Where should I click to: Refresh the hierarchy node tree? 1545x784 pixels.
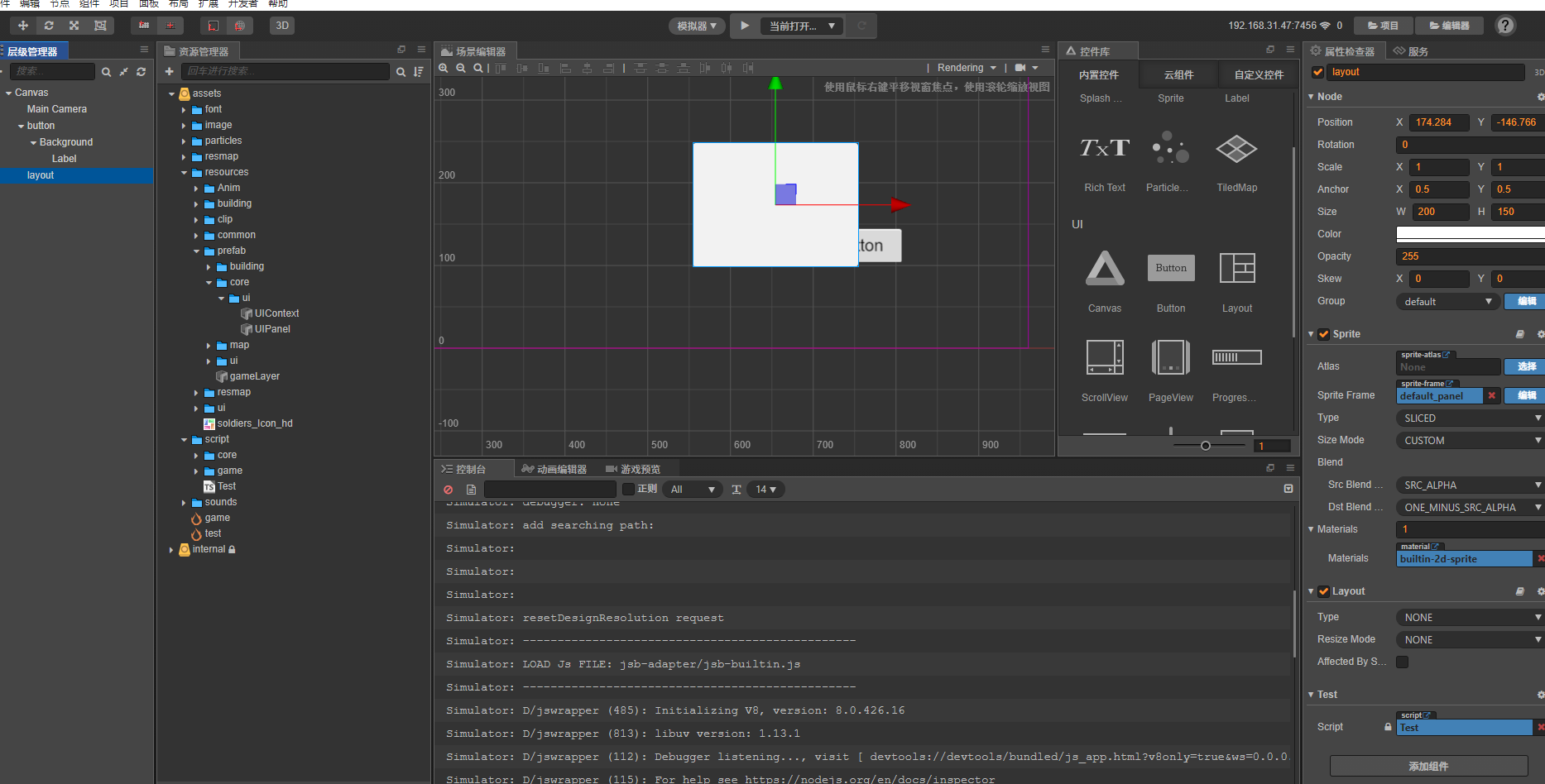[x=142, y=72]
